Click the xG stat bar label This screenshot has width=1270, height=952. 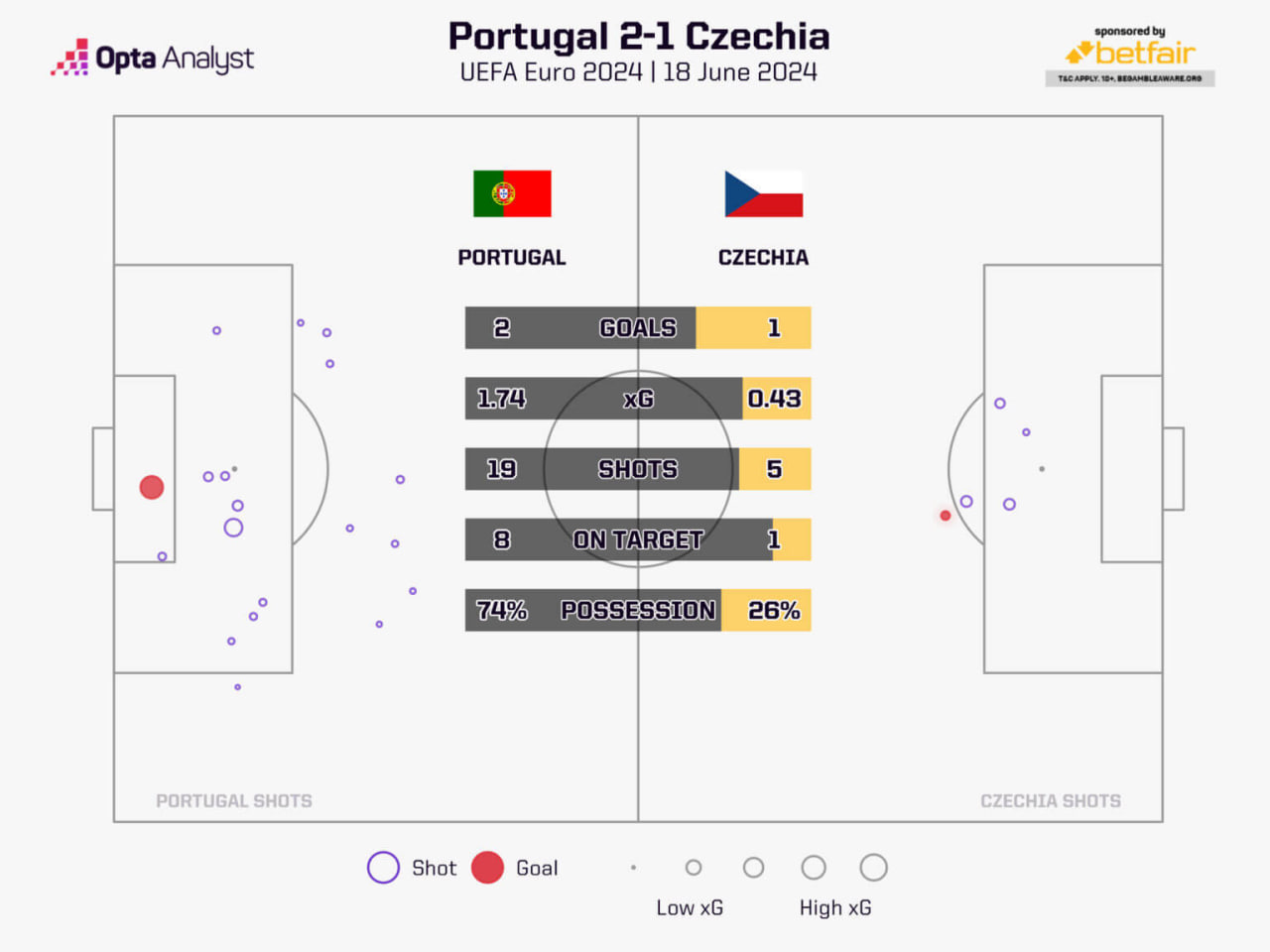[638, 399]
